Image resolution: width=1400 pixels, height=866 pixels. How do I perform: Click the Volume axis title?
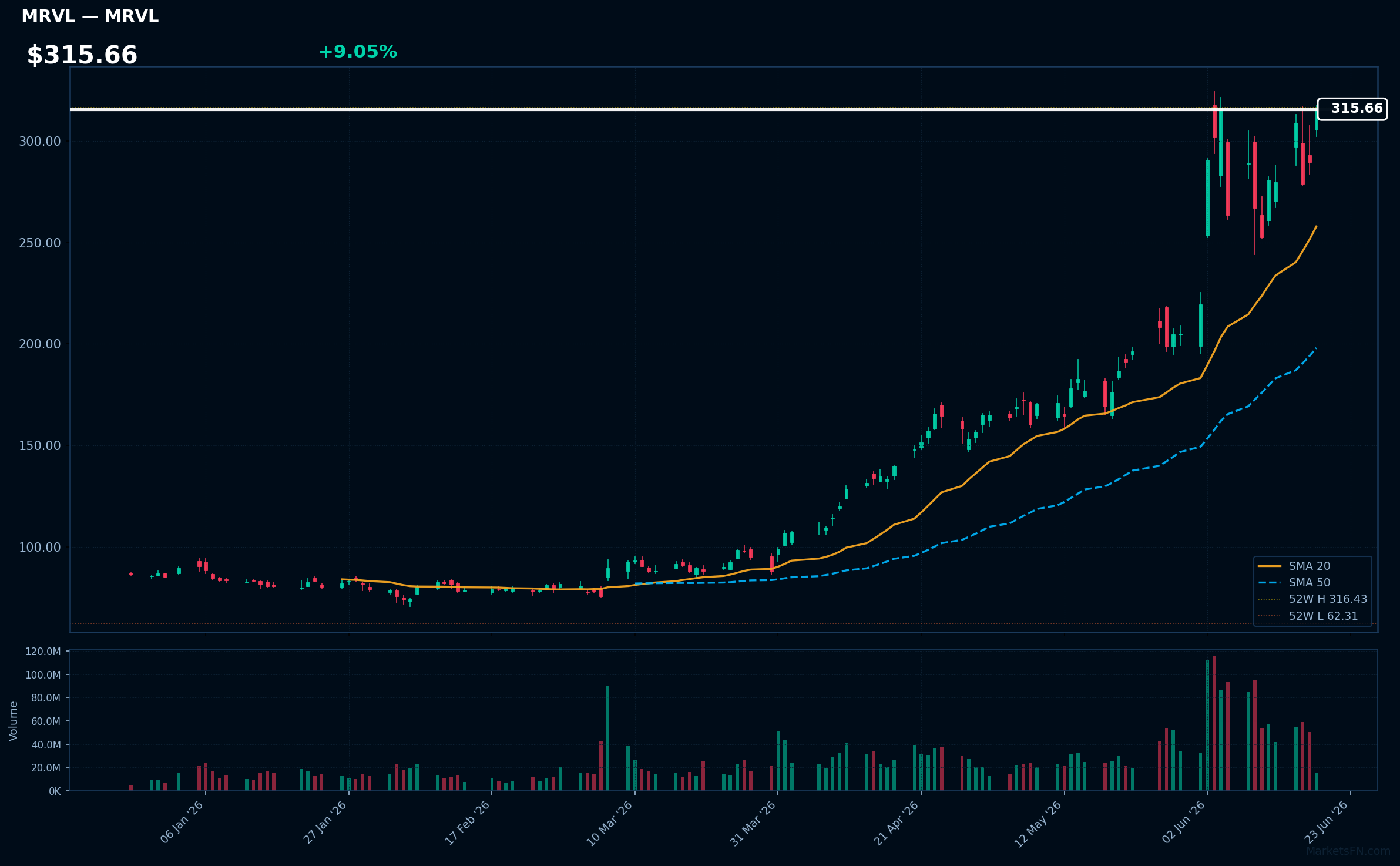click(14, 721)
